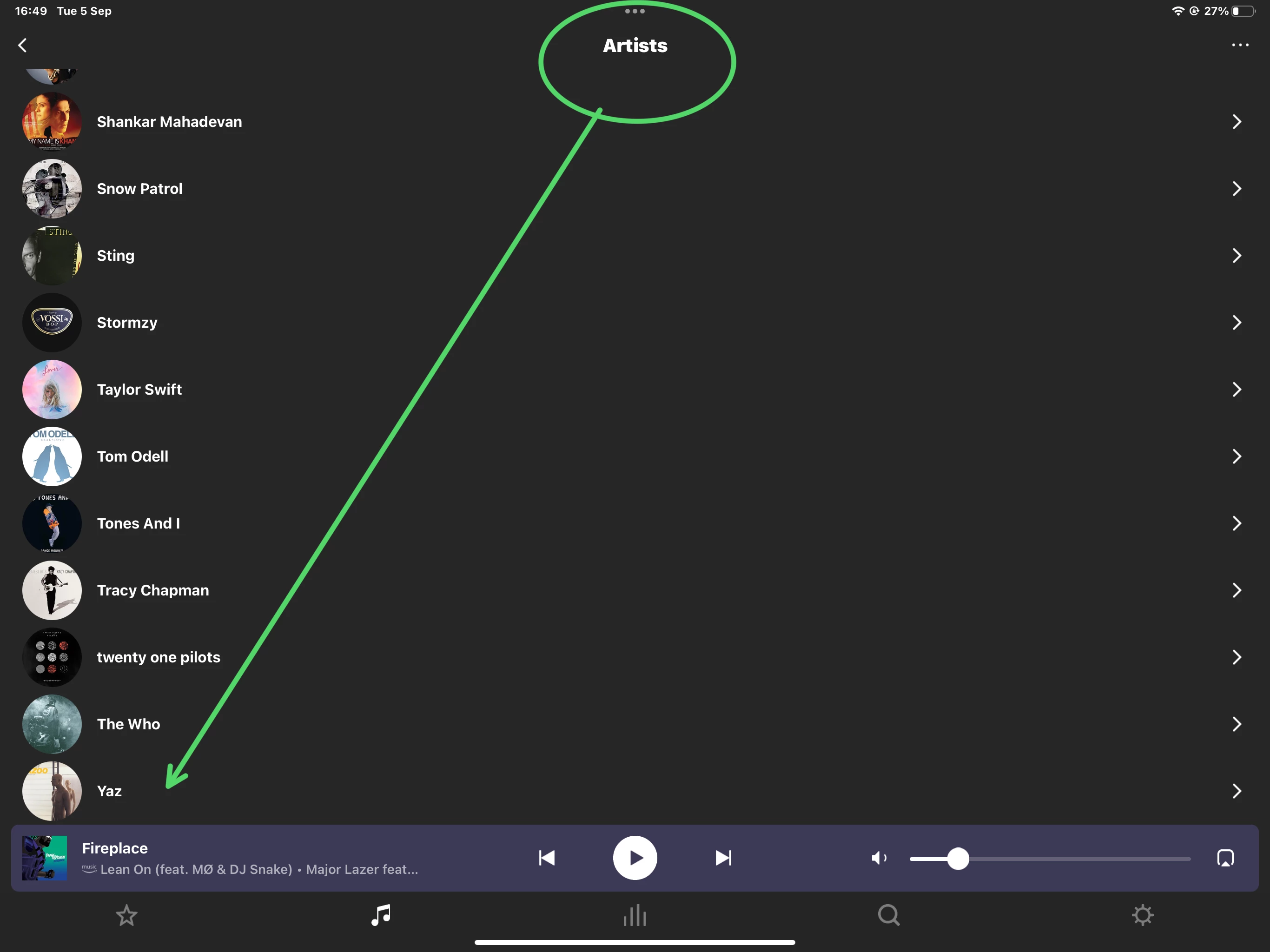Skip to the previous track

pyautogui.click(x=547, y=858)
